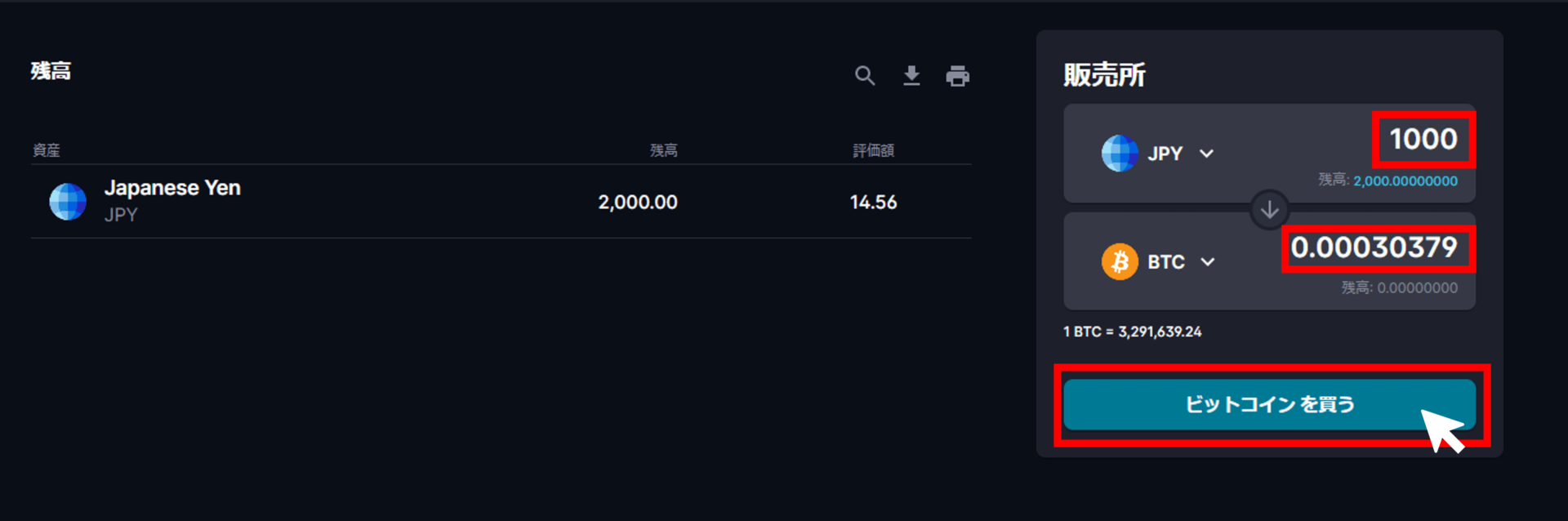Select the Japanese Yen asset name
Image resolution: width=1568 pixels, height=521 pixels.
click(172, 188)
